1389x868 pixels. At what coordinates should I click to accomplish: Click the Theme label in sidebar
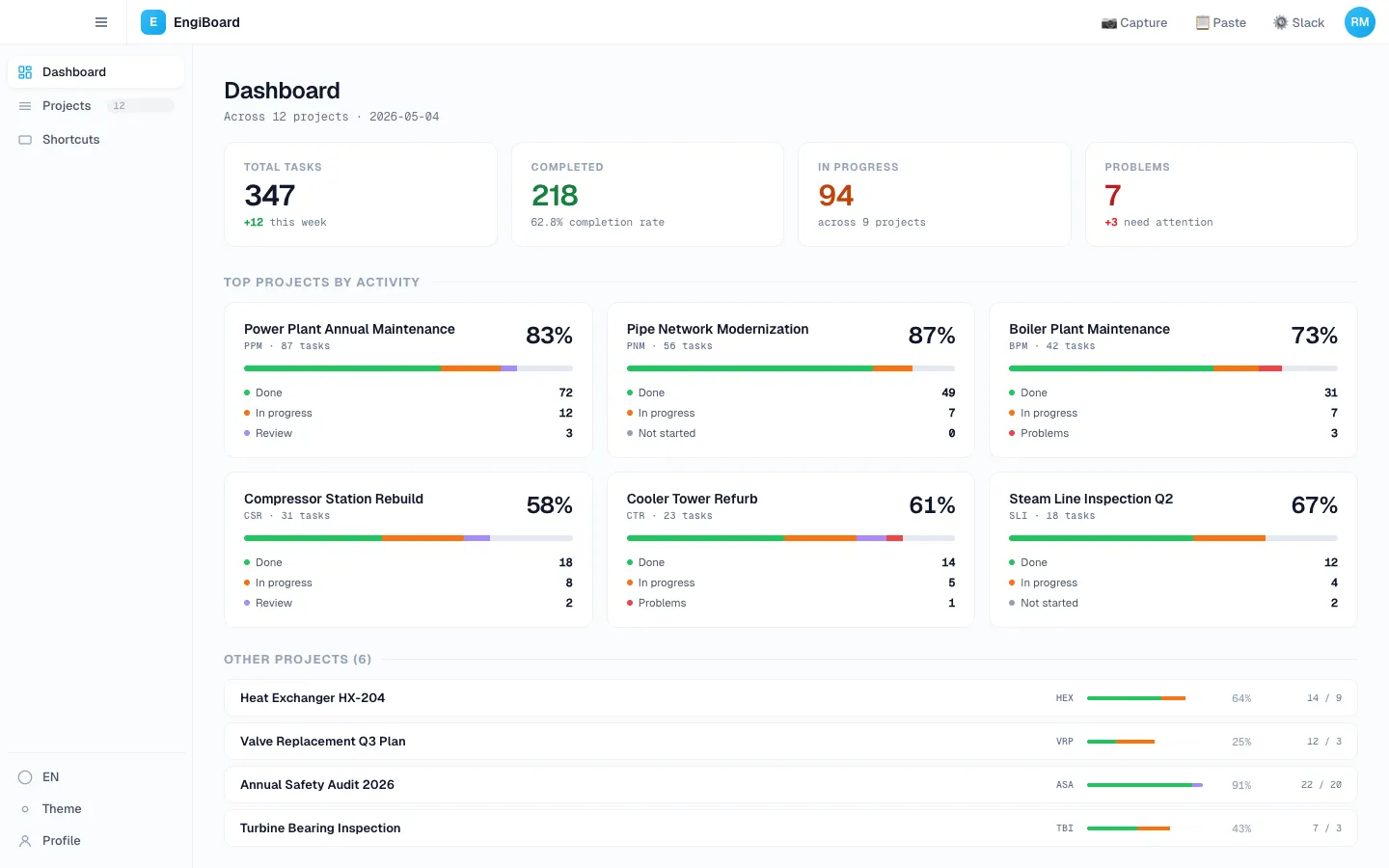62,809
